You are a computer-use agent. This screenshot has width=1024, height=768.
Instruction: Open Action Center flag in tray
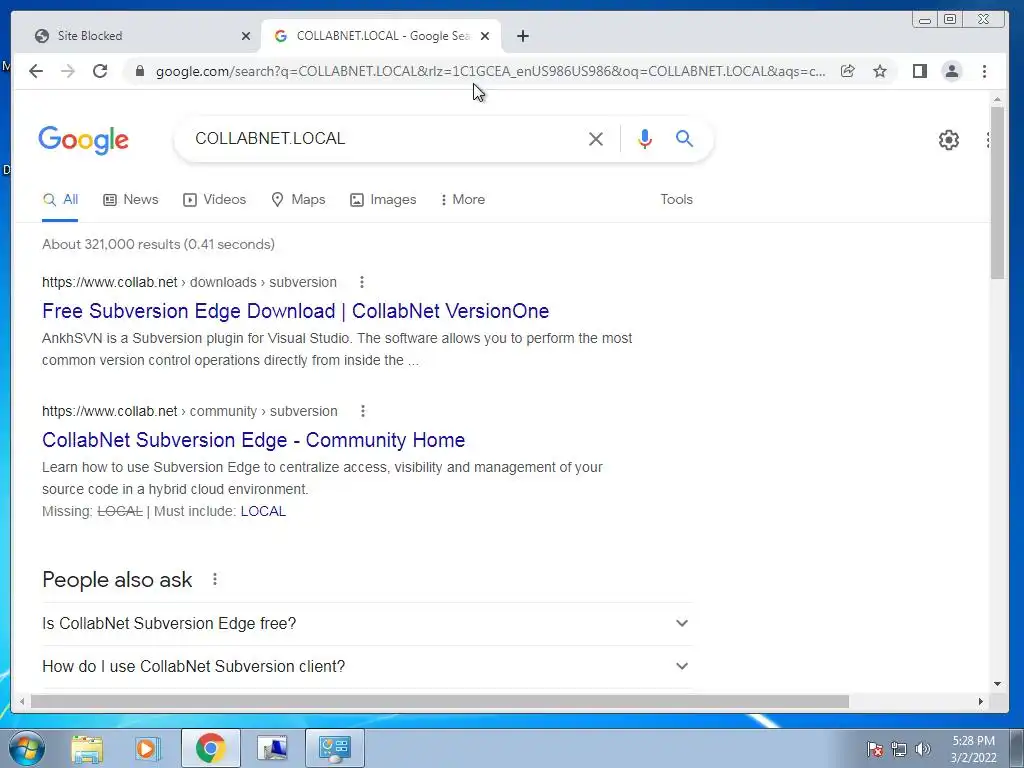pyautogui.click(x=874, y=749)
